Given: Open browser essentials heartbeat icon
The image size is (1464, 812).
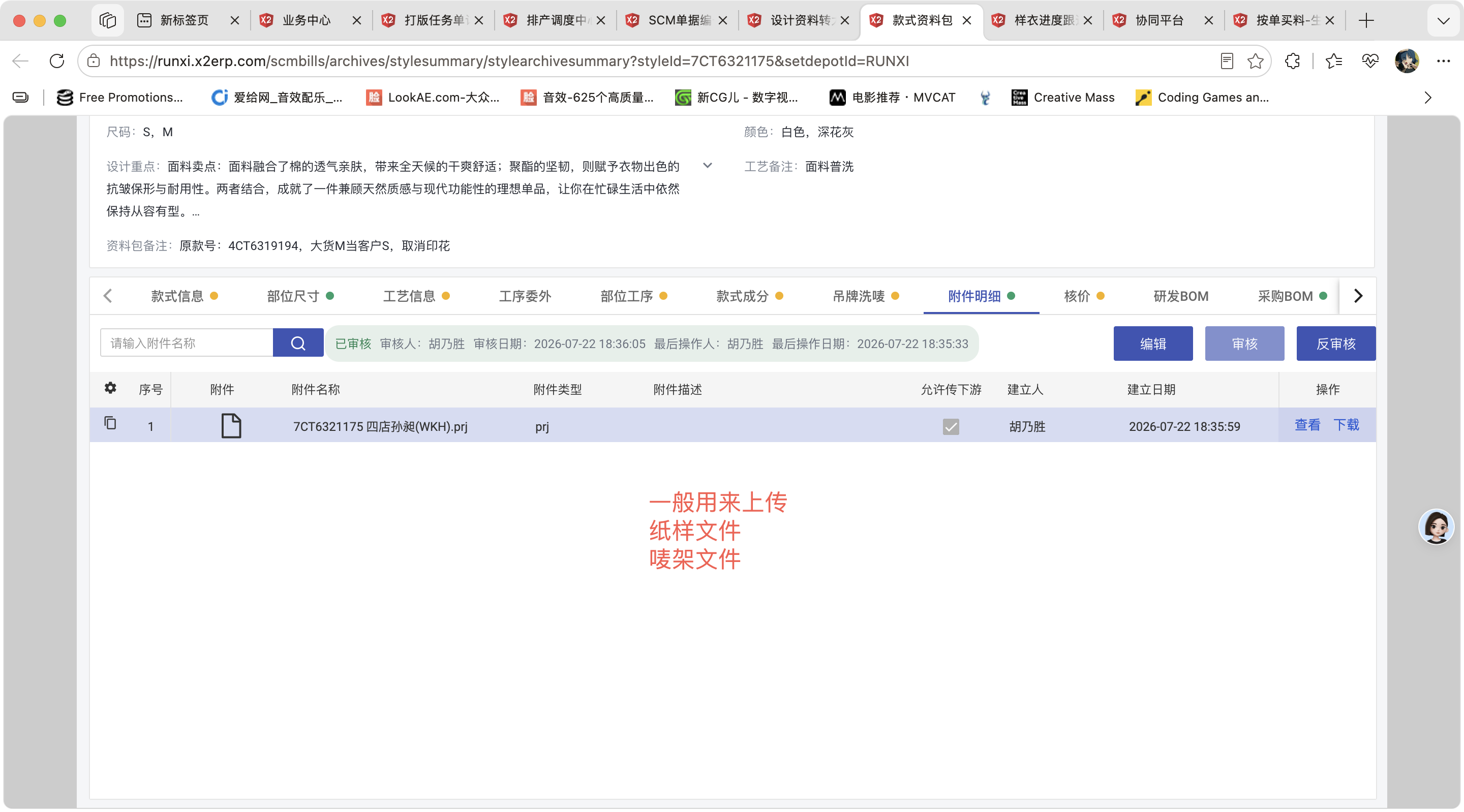Looking at the screenshot, I should point(1369,61).
